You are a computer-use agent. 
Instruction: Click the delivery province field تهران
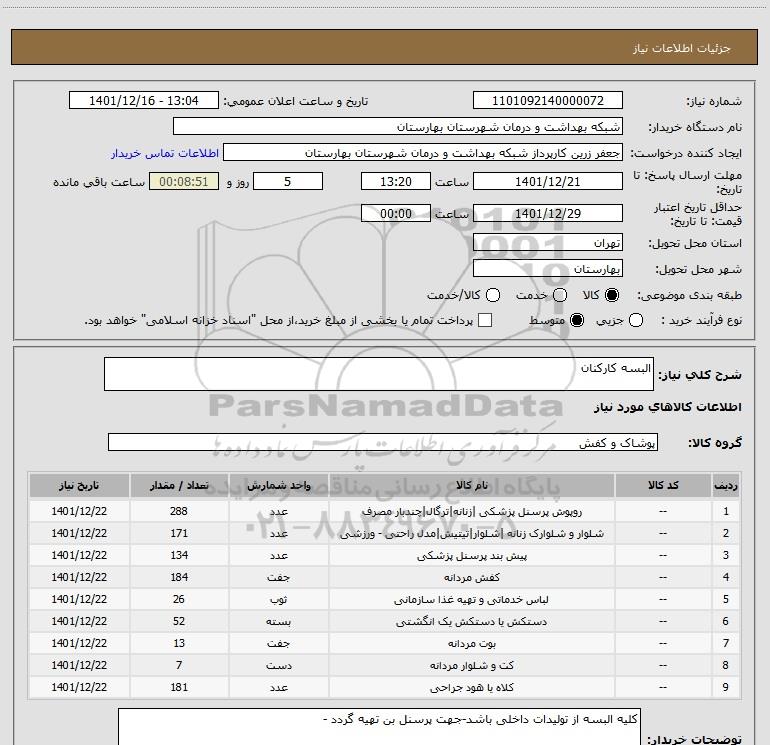click(548, 243)
